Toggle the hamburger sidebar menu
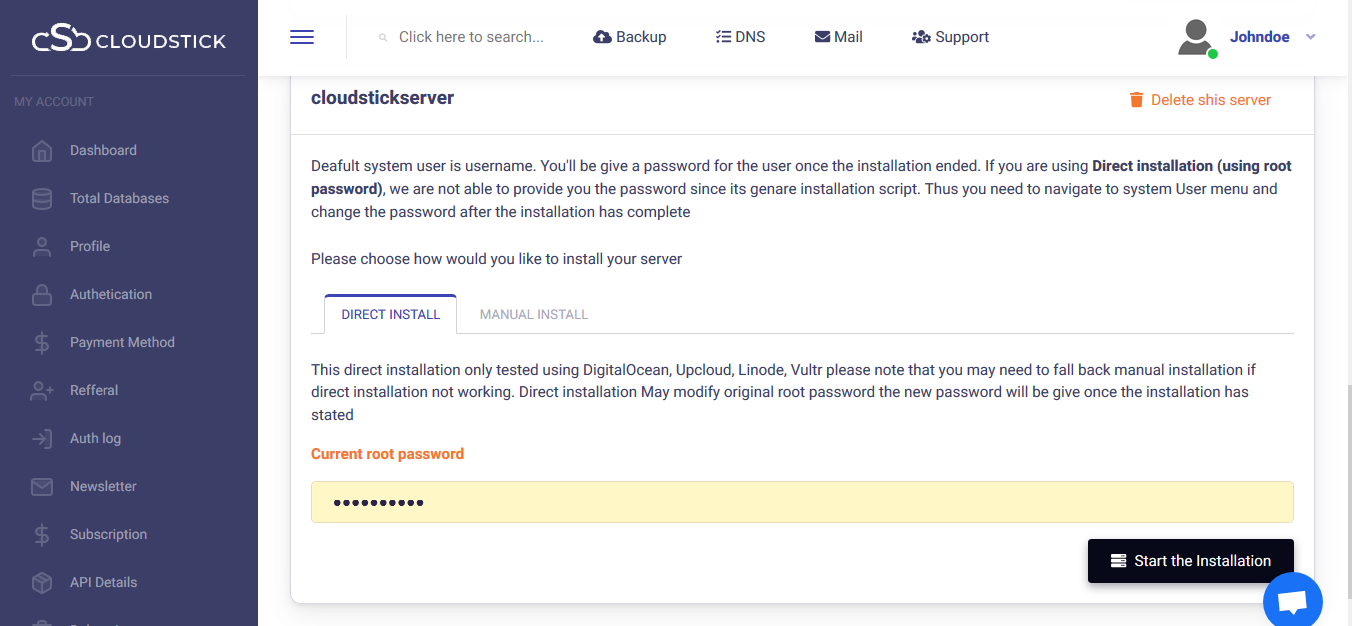 (x=302, y=37)
